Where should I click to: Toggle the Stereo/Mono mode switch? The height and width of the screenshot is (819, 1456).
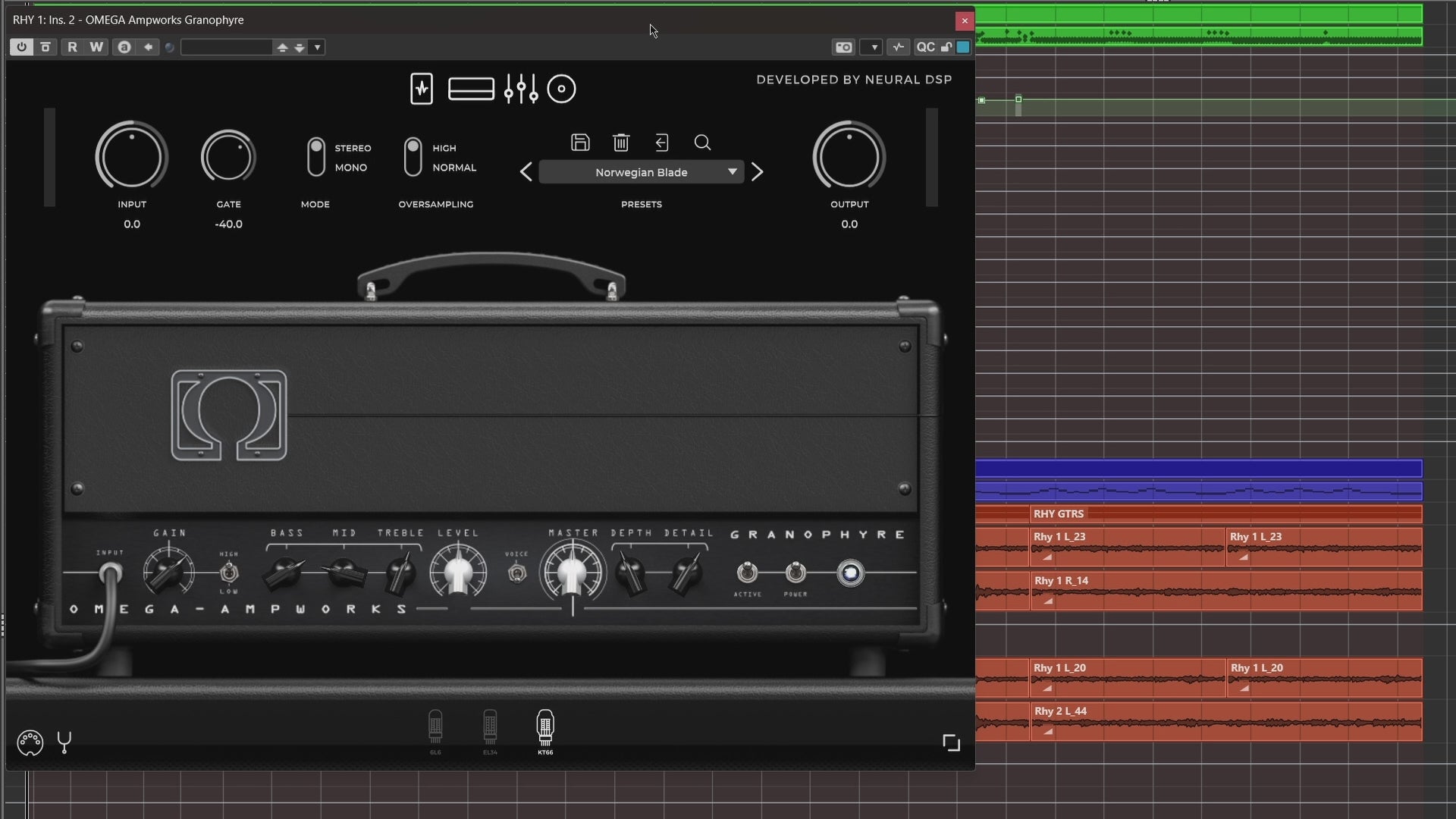pos(316,157)
